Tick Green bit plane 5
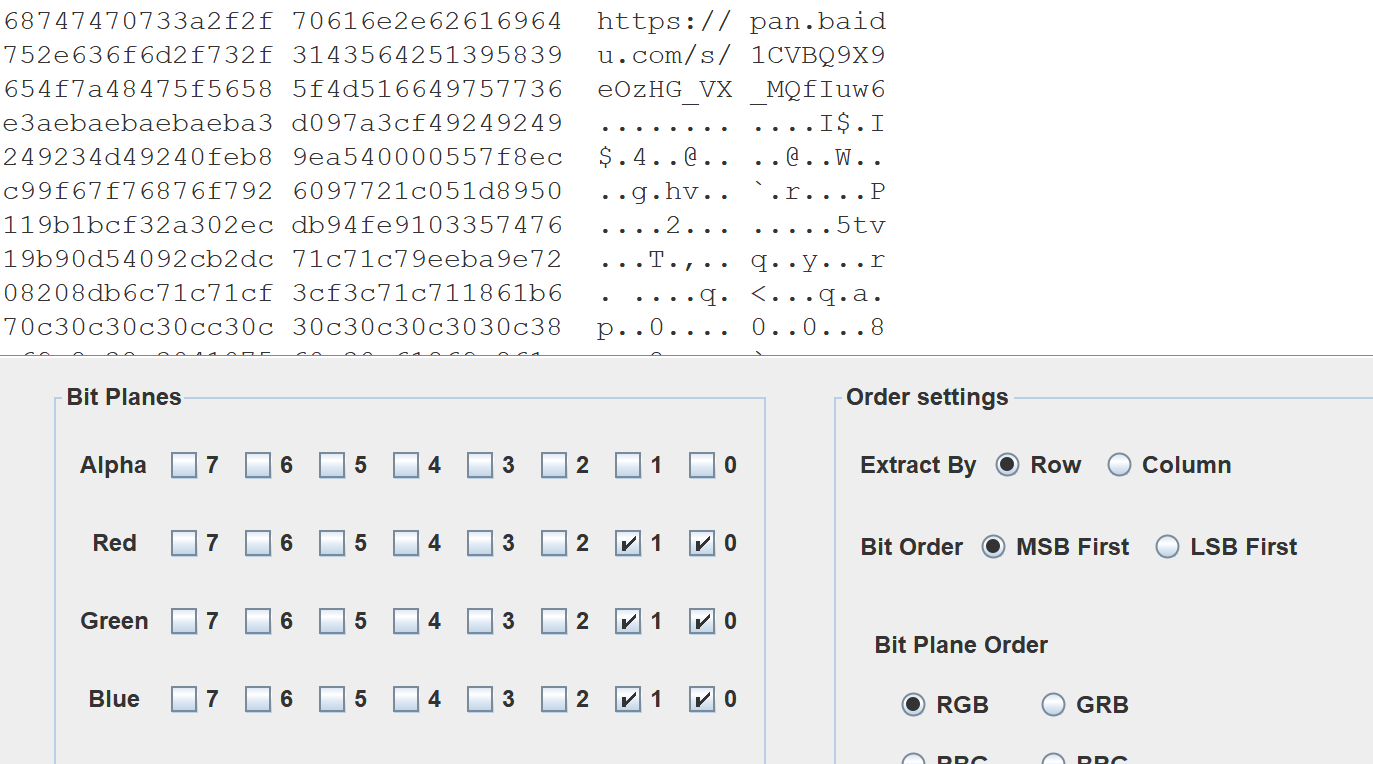 pos(332,621)
